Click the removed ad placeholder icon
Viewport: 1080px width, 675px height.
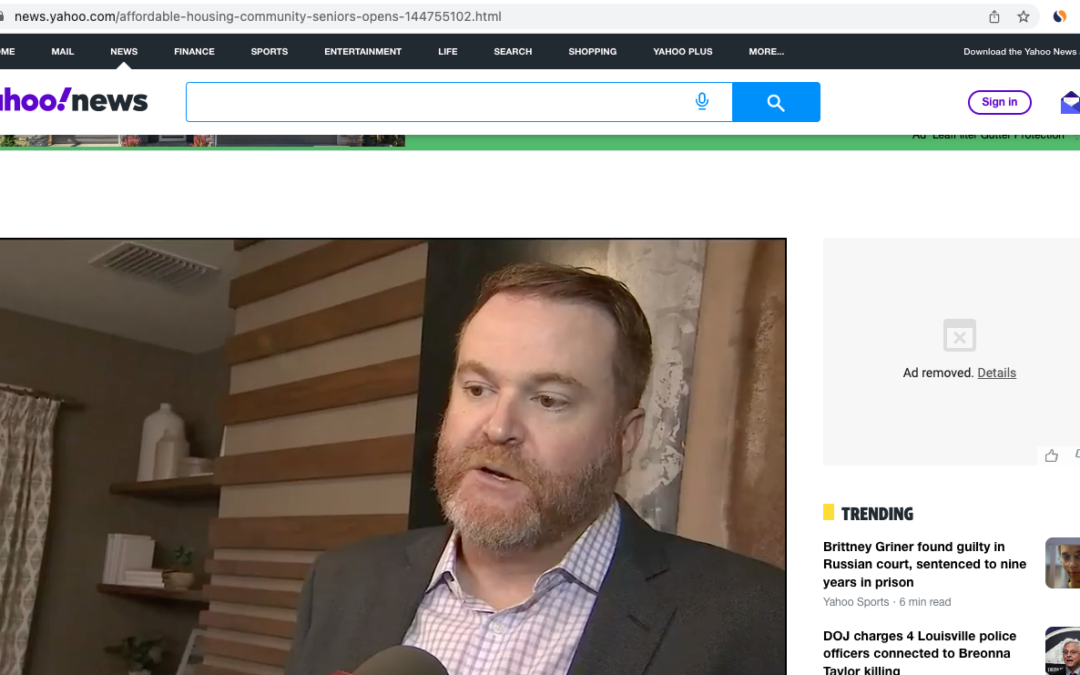(959, 335)
